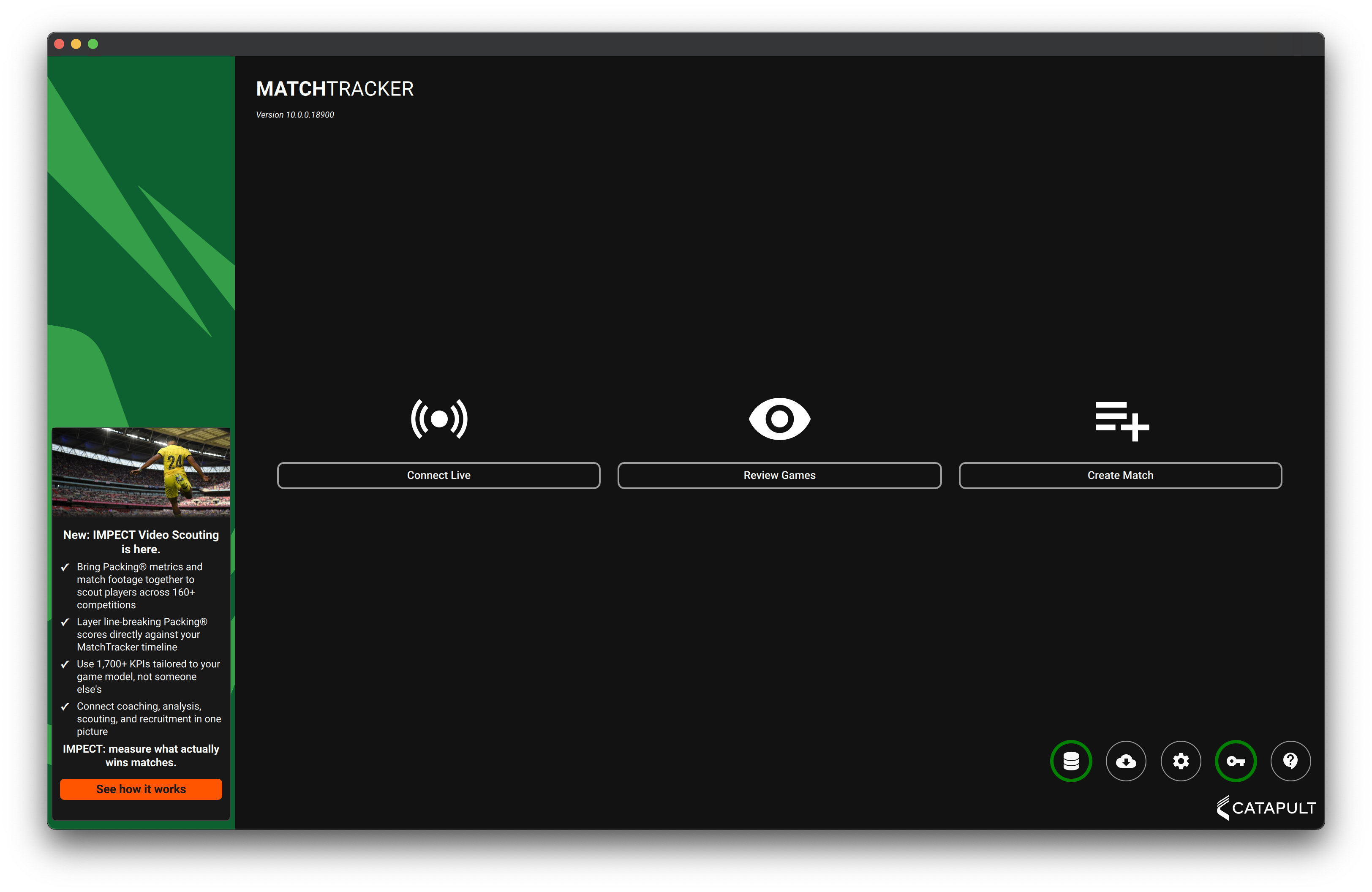Open the database icon button
1372x892 pixels.
coord(1070,761)
